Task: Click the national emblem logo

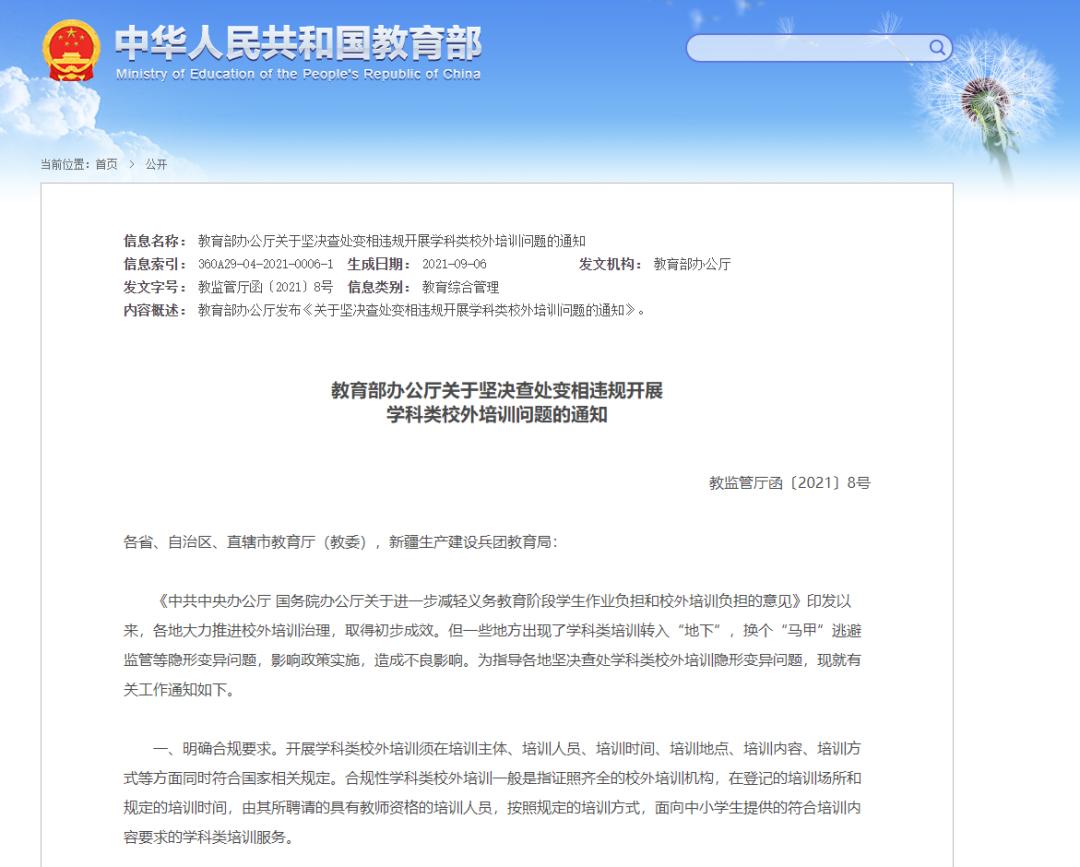Action: tap(70, 51)
